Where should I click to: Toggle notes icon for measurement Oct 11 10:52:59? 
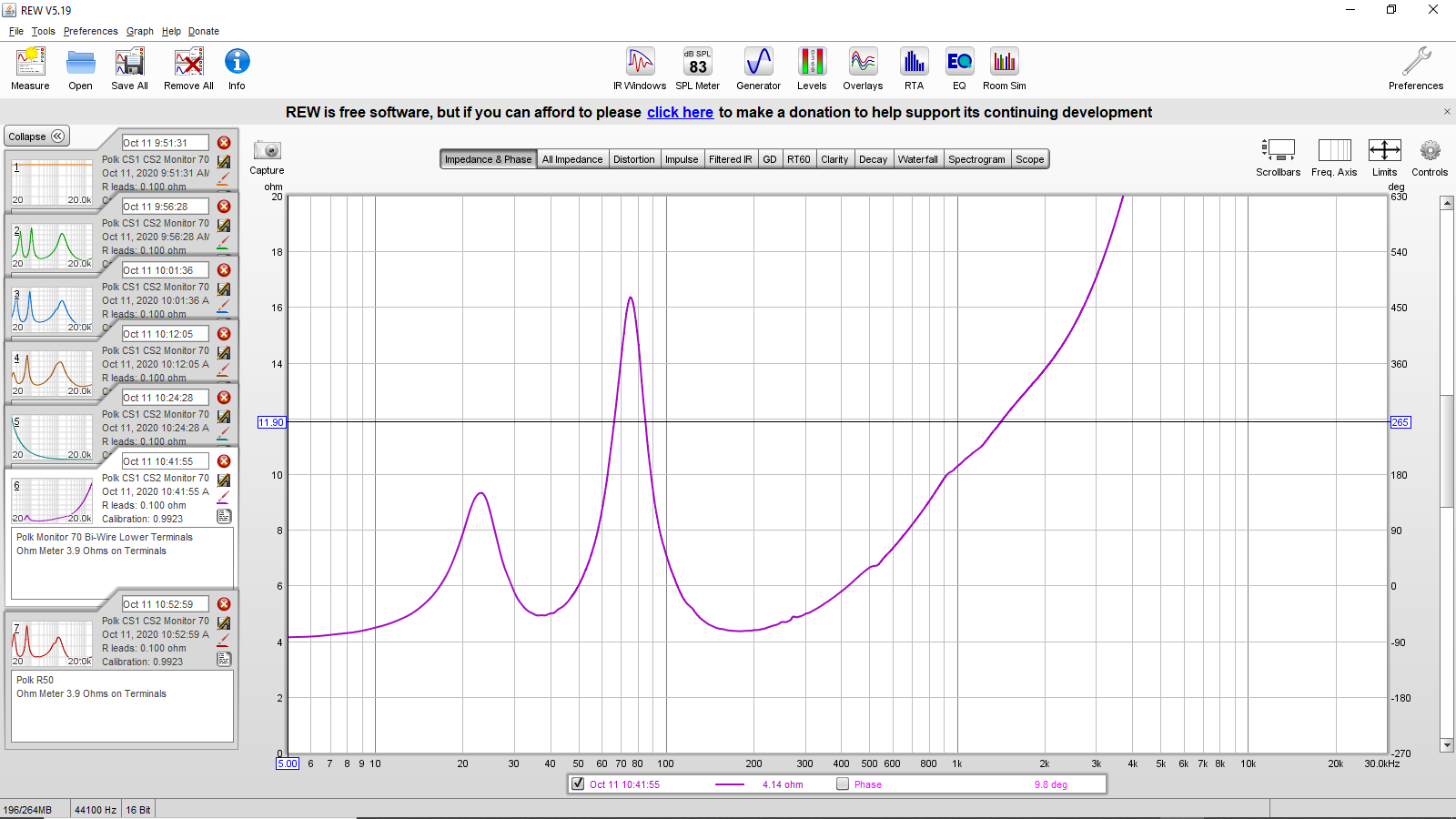(x=224, y=659)
